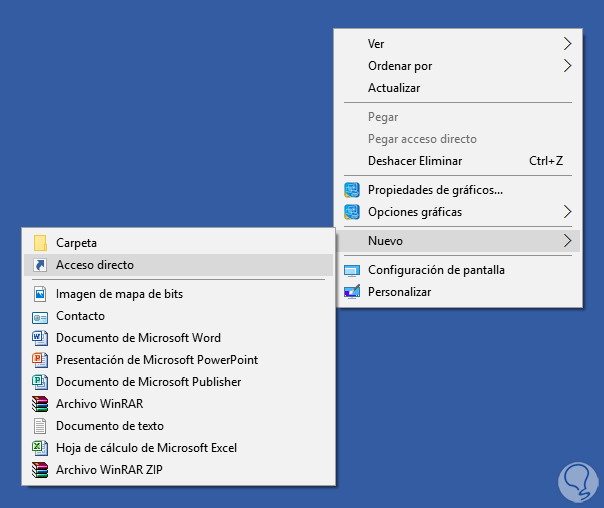Click the PowerPoint presentation icon
604x508 pixels.
pyautogui.click(x=40, y=360)
